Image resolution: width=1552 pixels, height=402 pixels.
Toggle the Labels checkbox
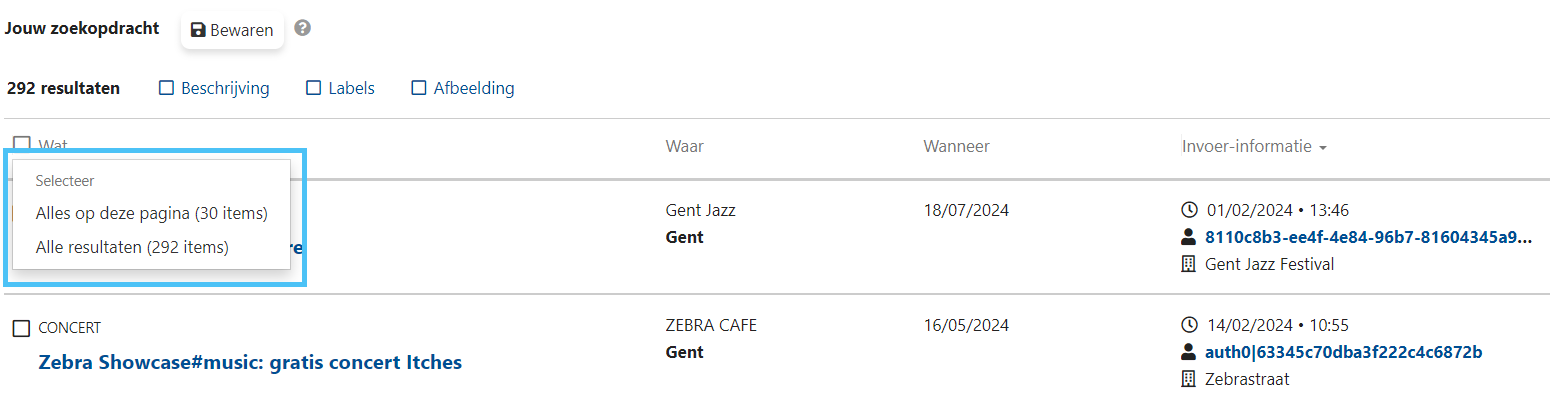[x=314, y=88]
